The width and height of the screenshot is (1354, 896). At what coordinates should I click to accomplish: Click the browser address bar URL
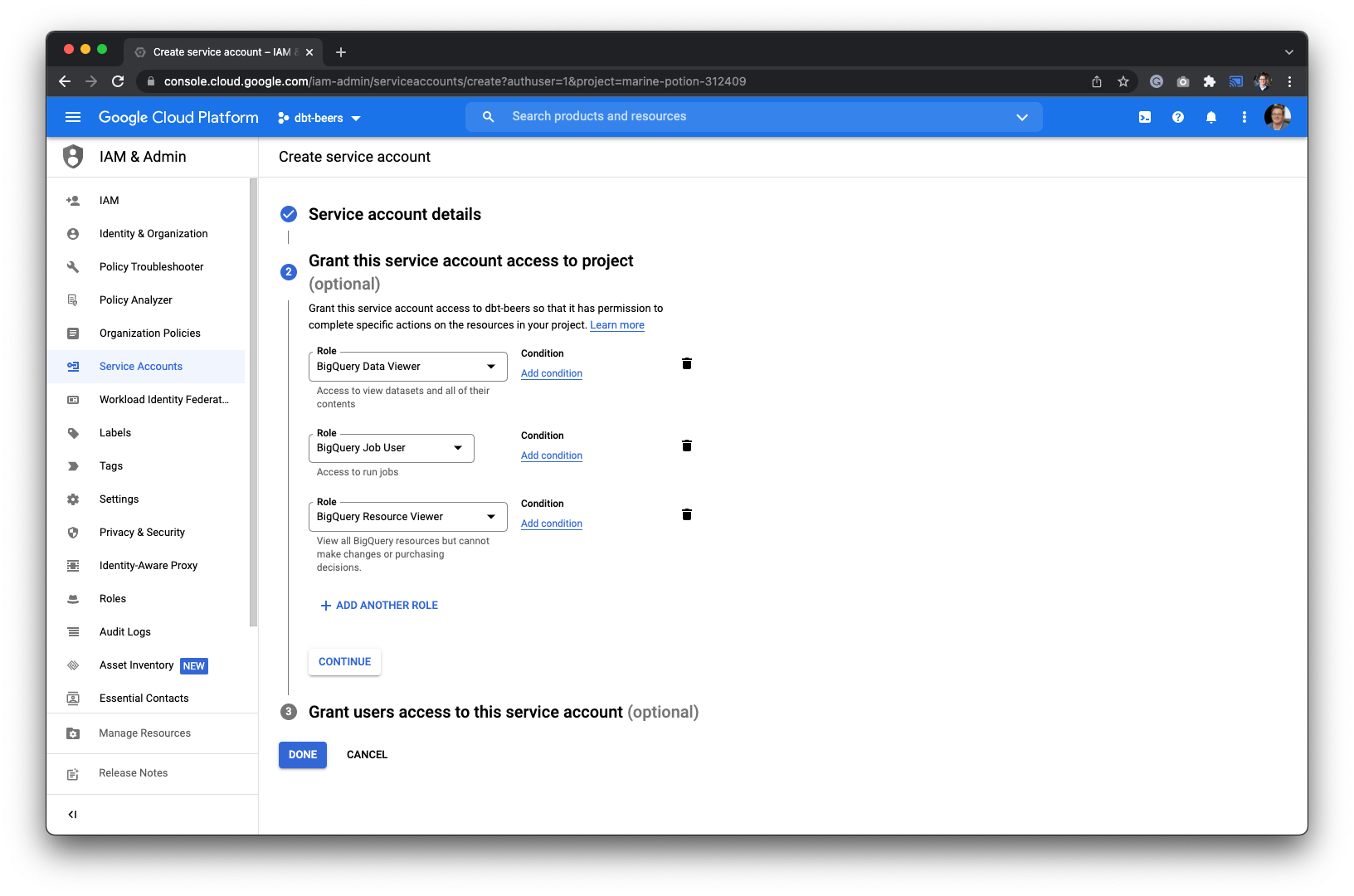[x=455, y=81]
